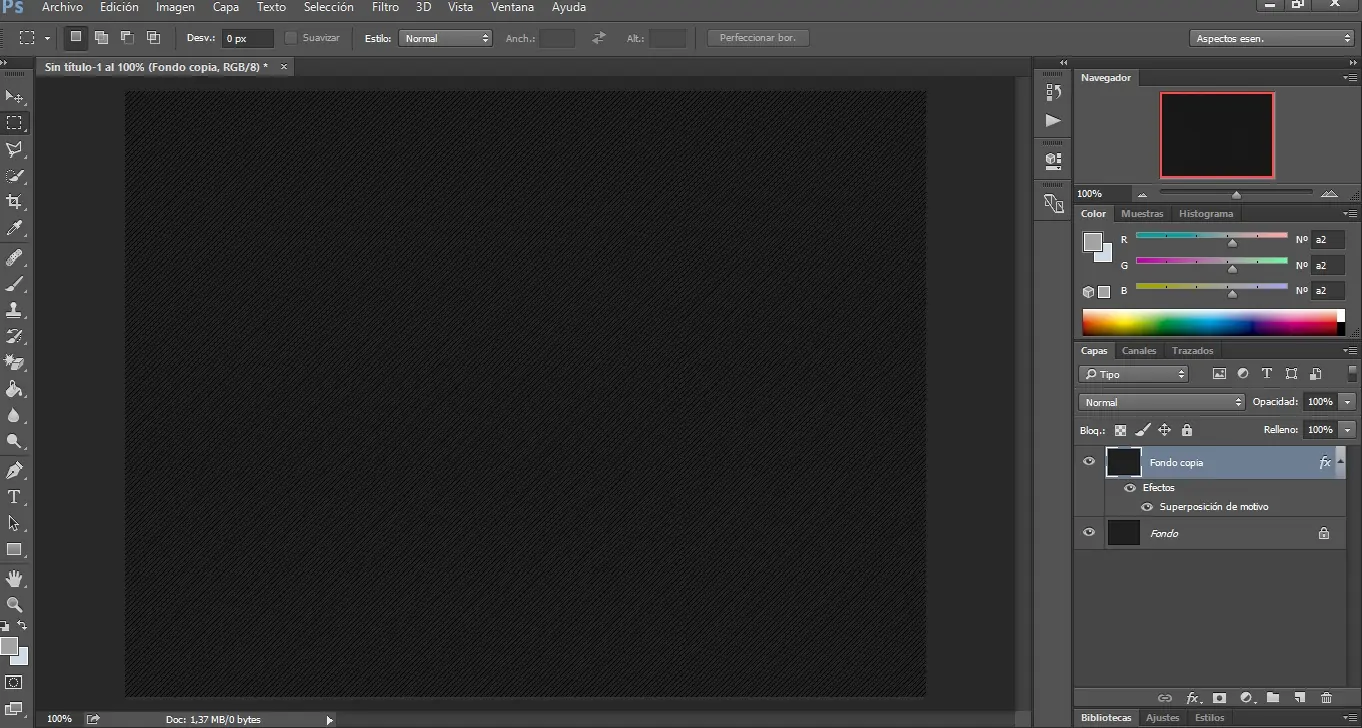Select the Eyedropper tool
The image size is (1362, 728).
coord(14,229)
